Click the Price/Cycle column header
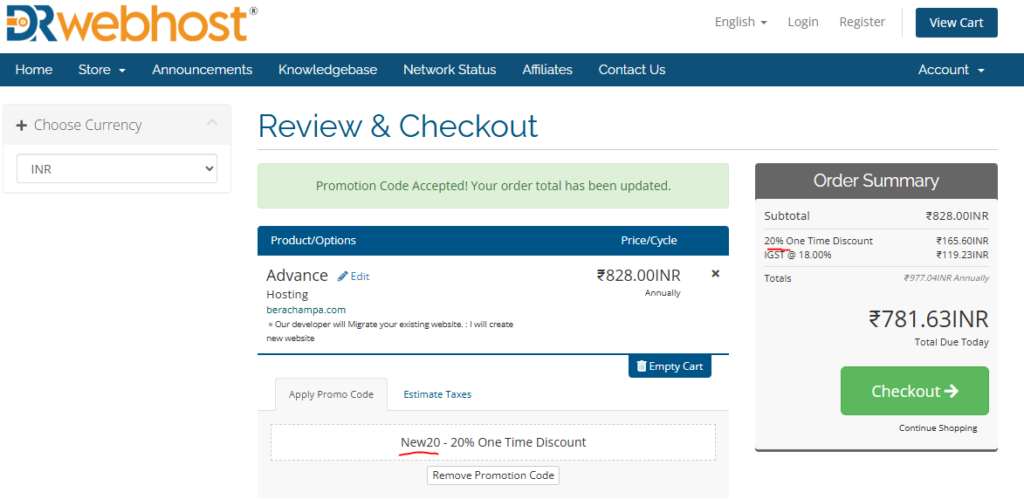 (648, 240)
